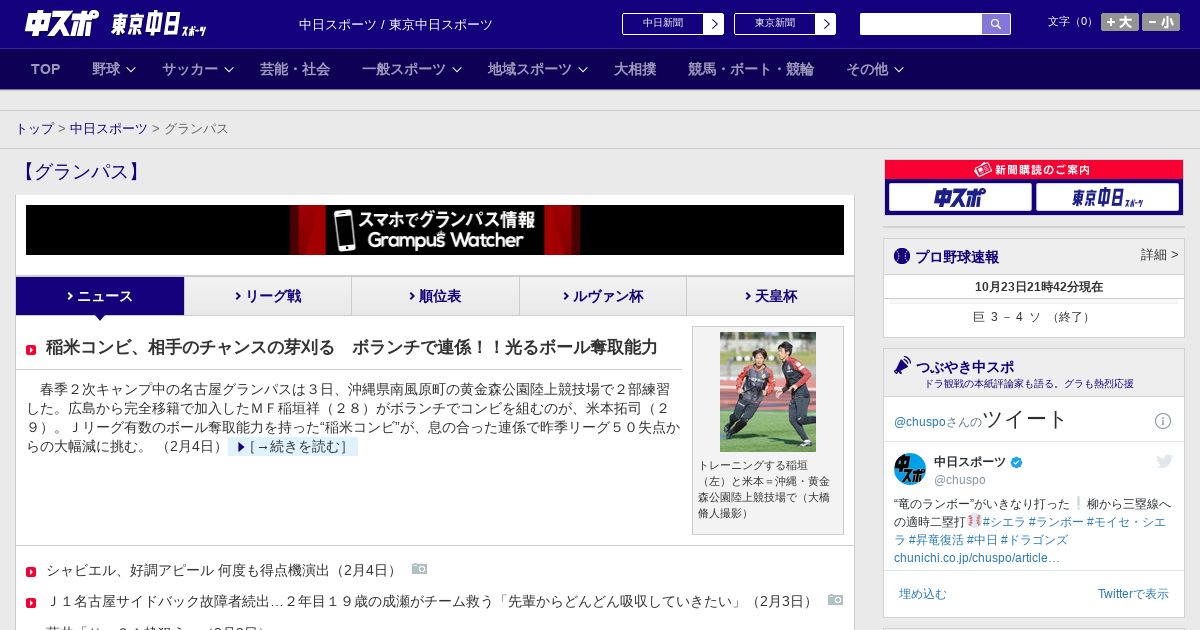The width and height of the screenshot is (1200, 630).
Task: Click 埋め込む embed link
Action: point(922,594)
